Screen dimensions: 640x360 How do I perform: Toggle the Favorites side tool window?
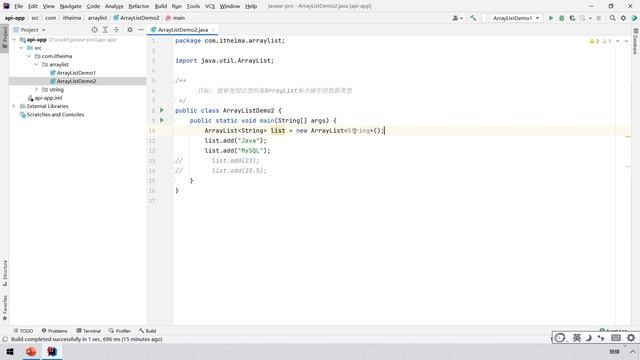[4, 309]
